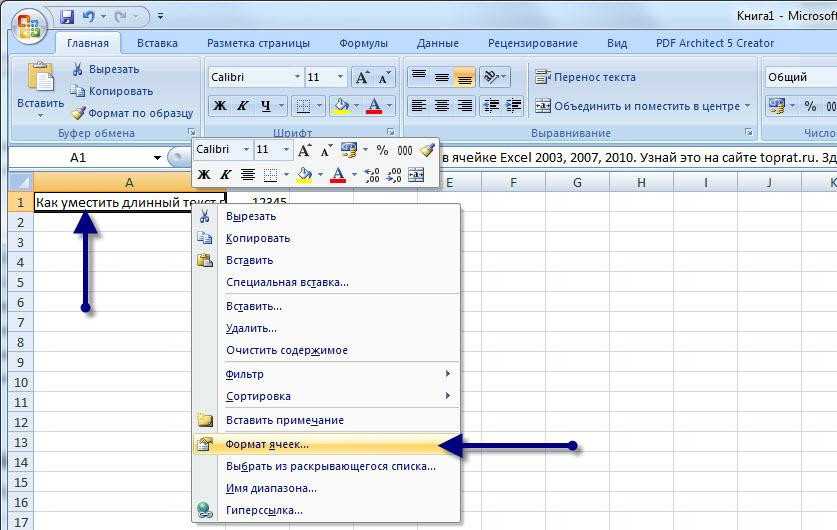Align text left in the ribbon

coord(419,106)
